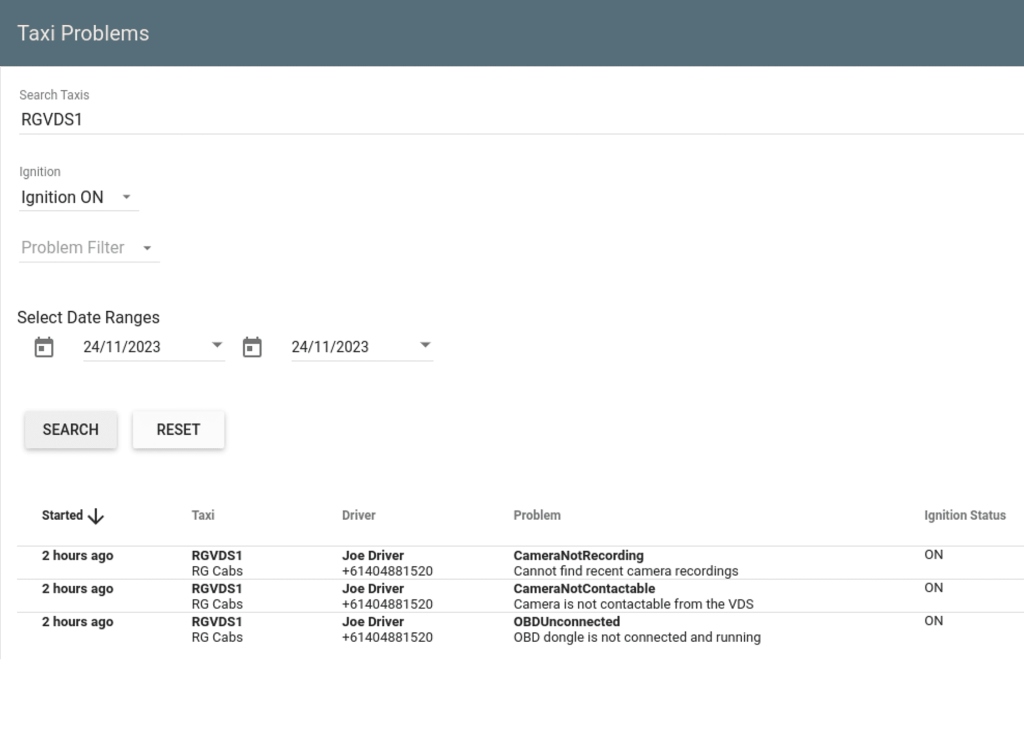Open the Ignition ON dropdown

[x=79, y=197]
